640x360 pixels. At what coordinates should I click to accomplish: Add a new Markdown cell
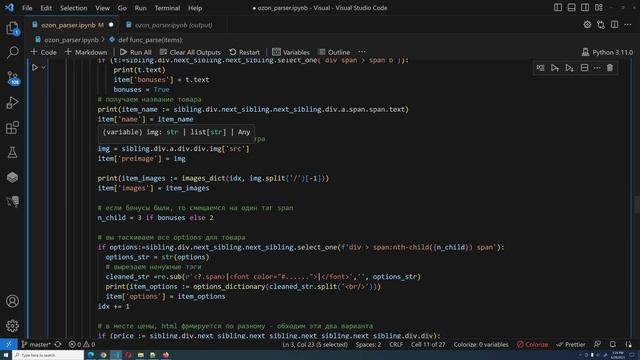point(86,52)
